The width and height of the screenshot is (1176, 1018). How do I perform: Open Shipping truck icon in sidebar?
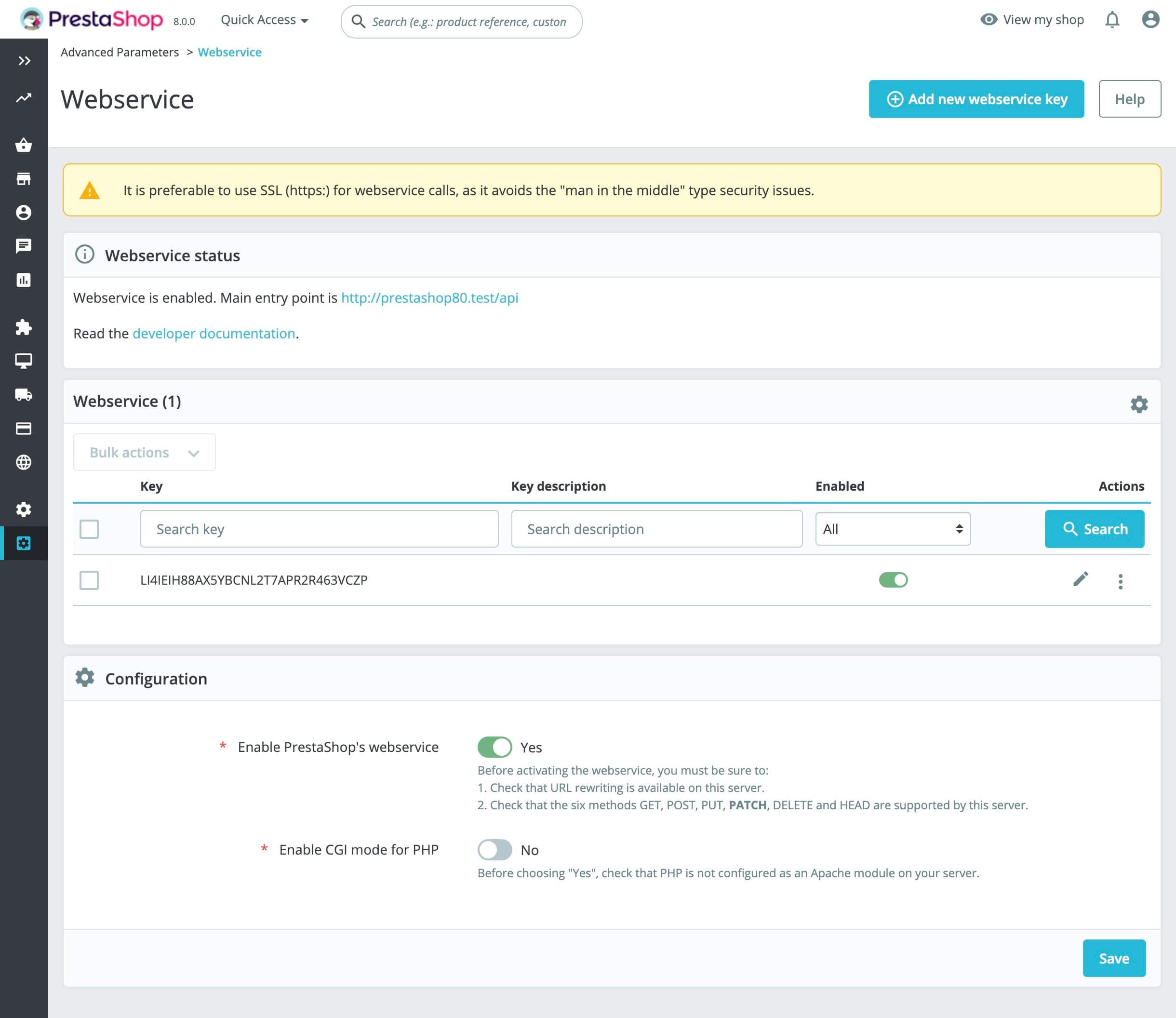tap(24, 395)
